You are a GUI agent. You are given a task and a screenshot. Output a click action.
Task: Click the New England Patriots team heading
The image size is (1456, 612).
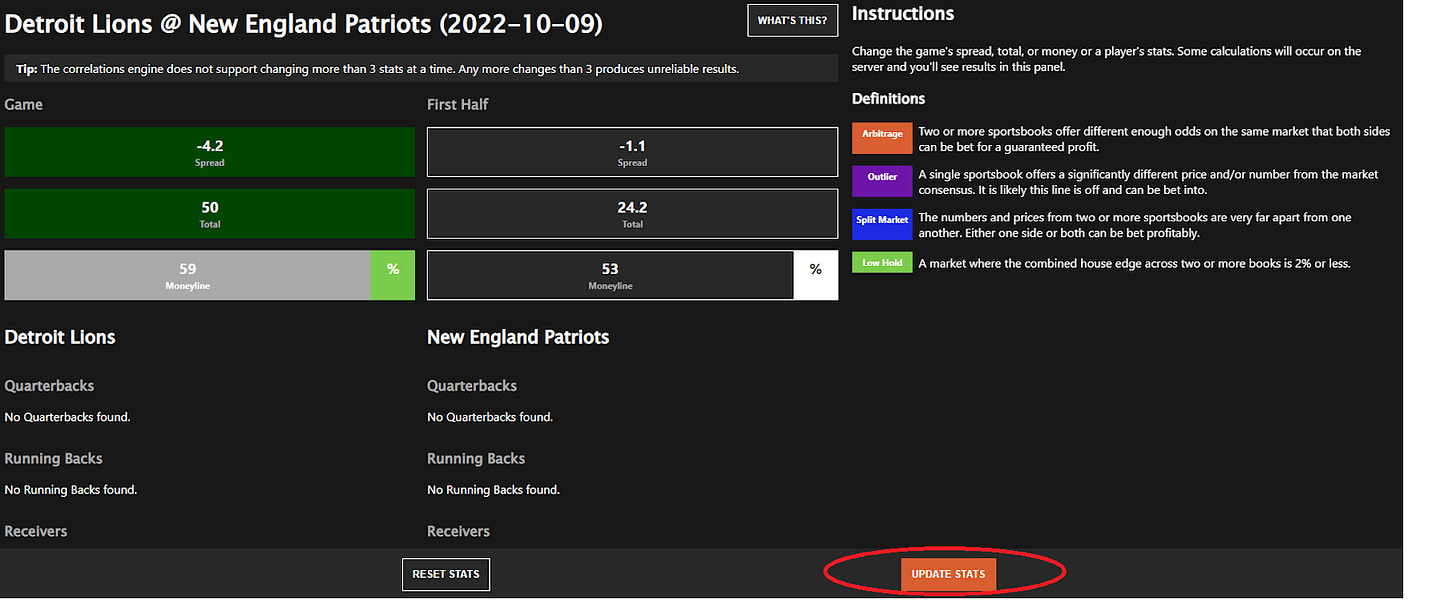coord(518,337)
